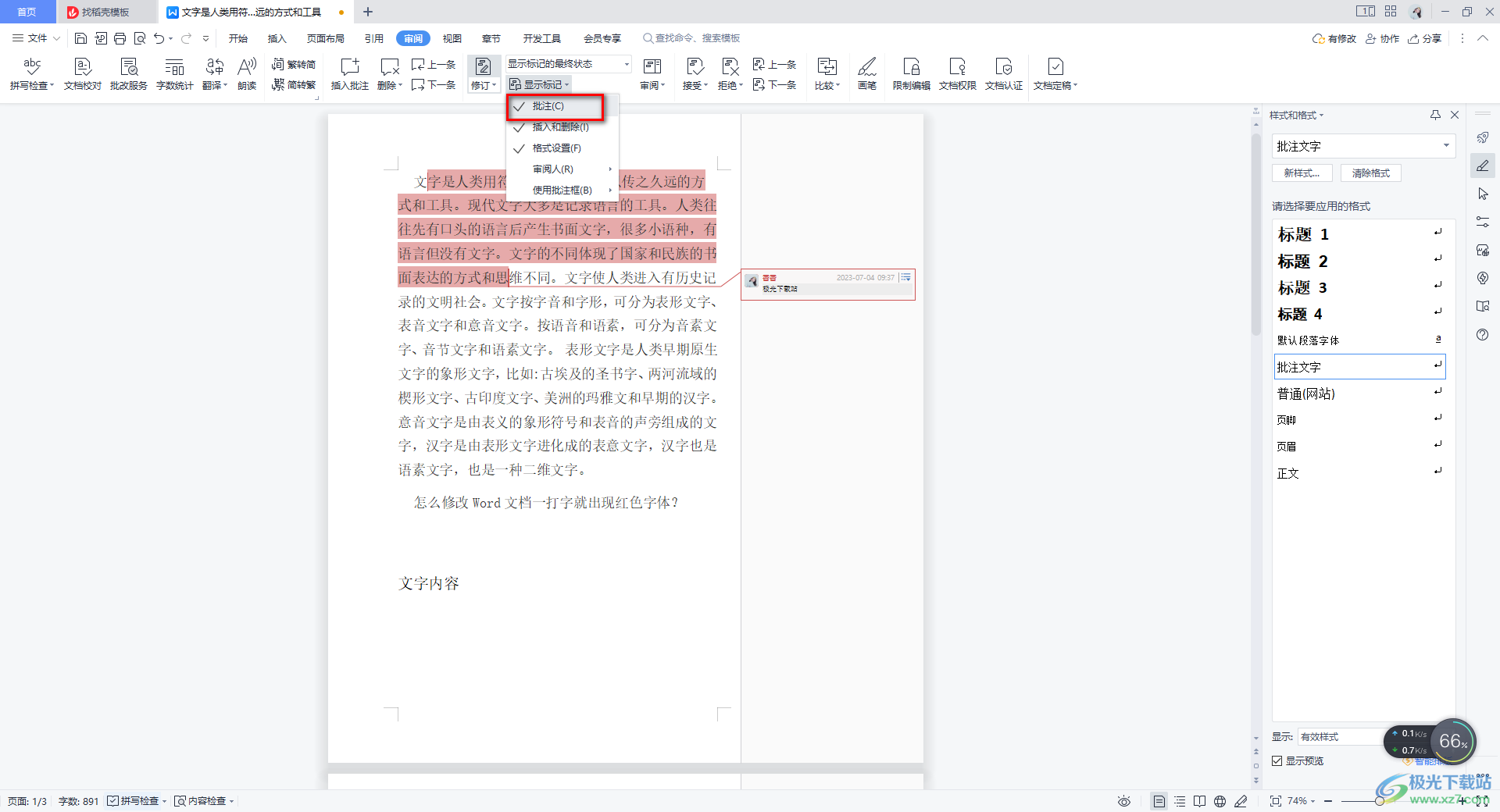Toggle track changes (修订) button

click(484, 74)
